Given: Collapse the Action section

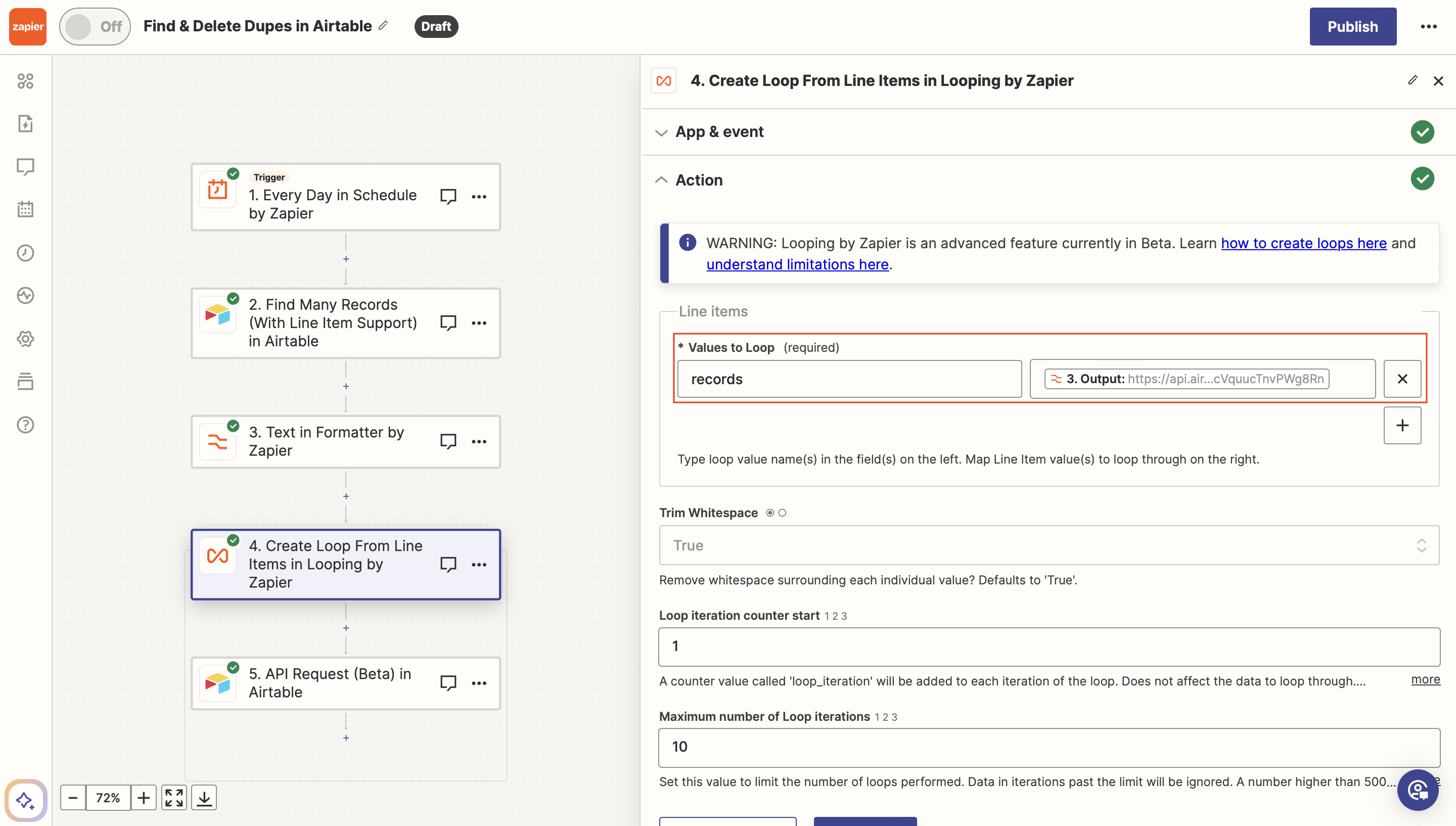Looking at the screenshot, I should pyautogui.click(x=699, y=180).
